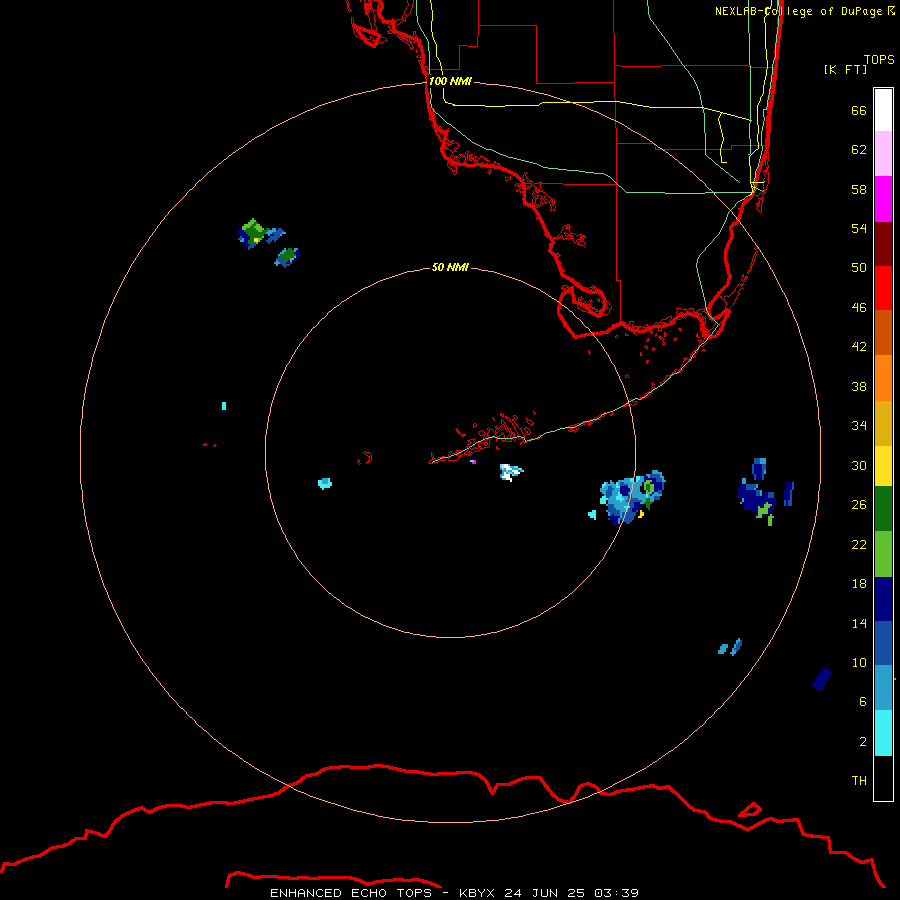Screen dimensions: 900x900
Task: Click the "100 NMI" range ring label
Action: 450,81
